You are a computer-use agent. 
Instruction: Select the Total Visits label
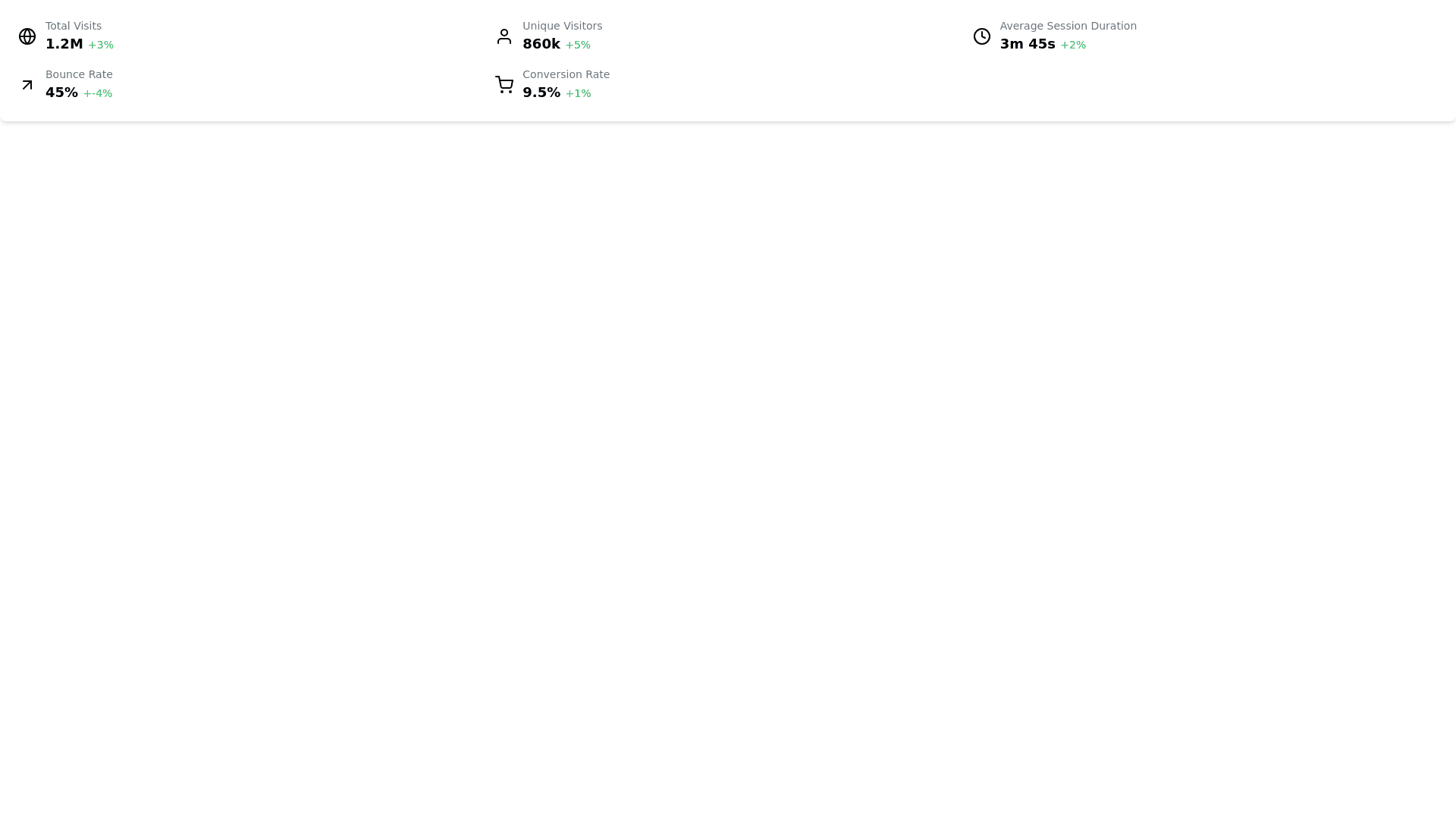74,26
